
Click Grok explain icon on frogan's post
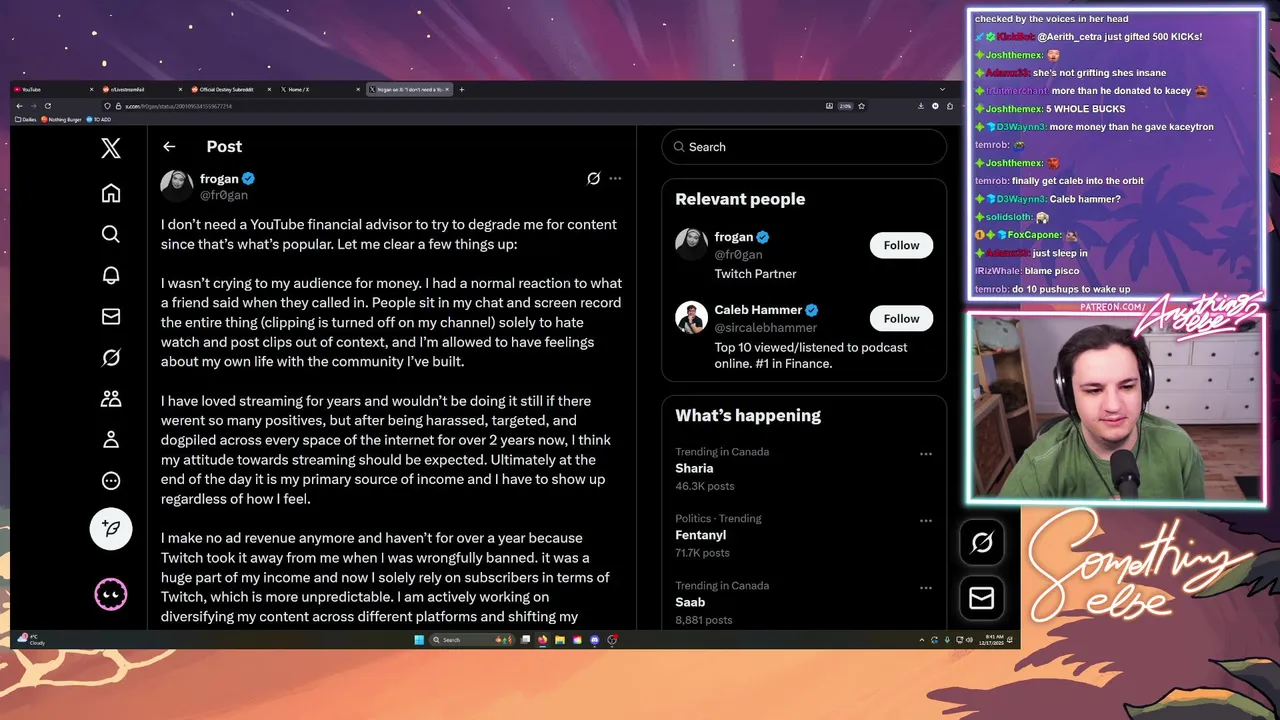click(593, 178)
